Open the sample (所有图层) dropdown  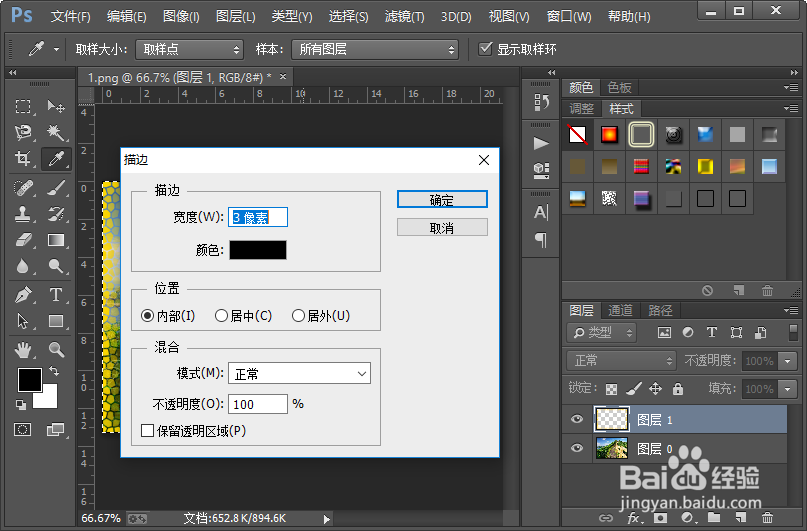pos(375,49)
